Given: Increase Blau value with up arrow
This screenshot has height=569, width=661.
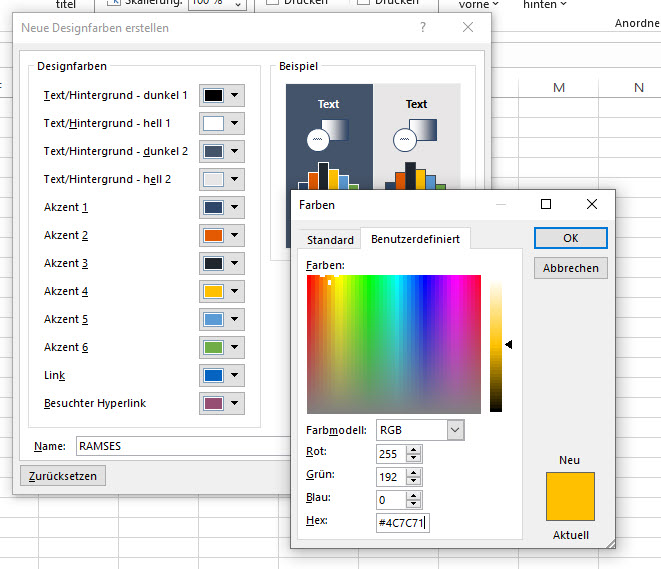Looking at the screenshot, I should (414, 496).
